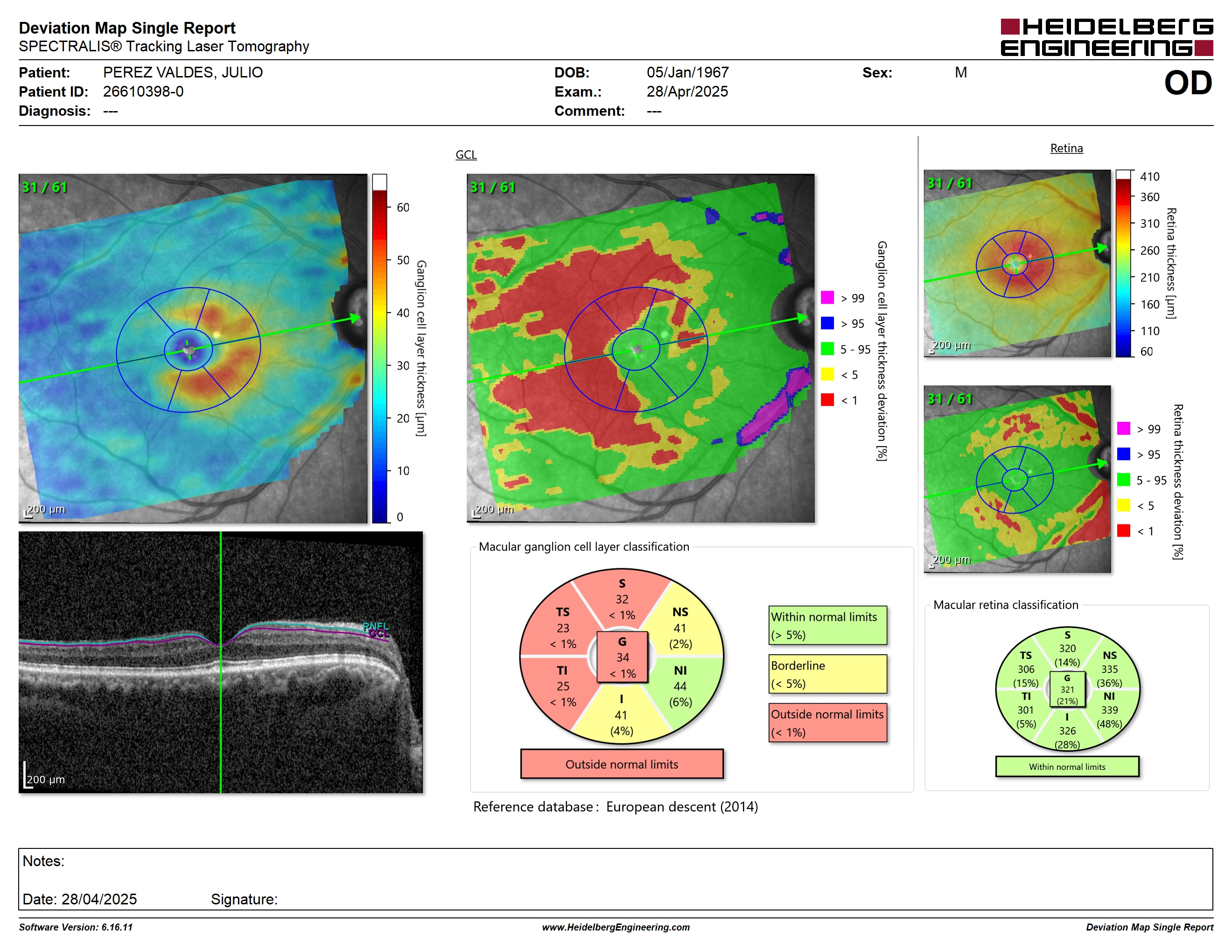This screenshot has width=1232, height=952.
Task: Click the green 5 - 95 GCL legend swatch
Action: [827, 349]
